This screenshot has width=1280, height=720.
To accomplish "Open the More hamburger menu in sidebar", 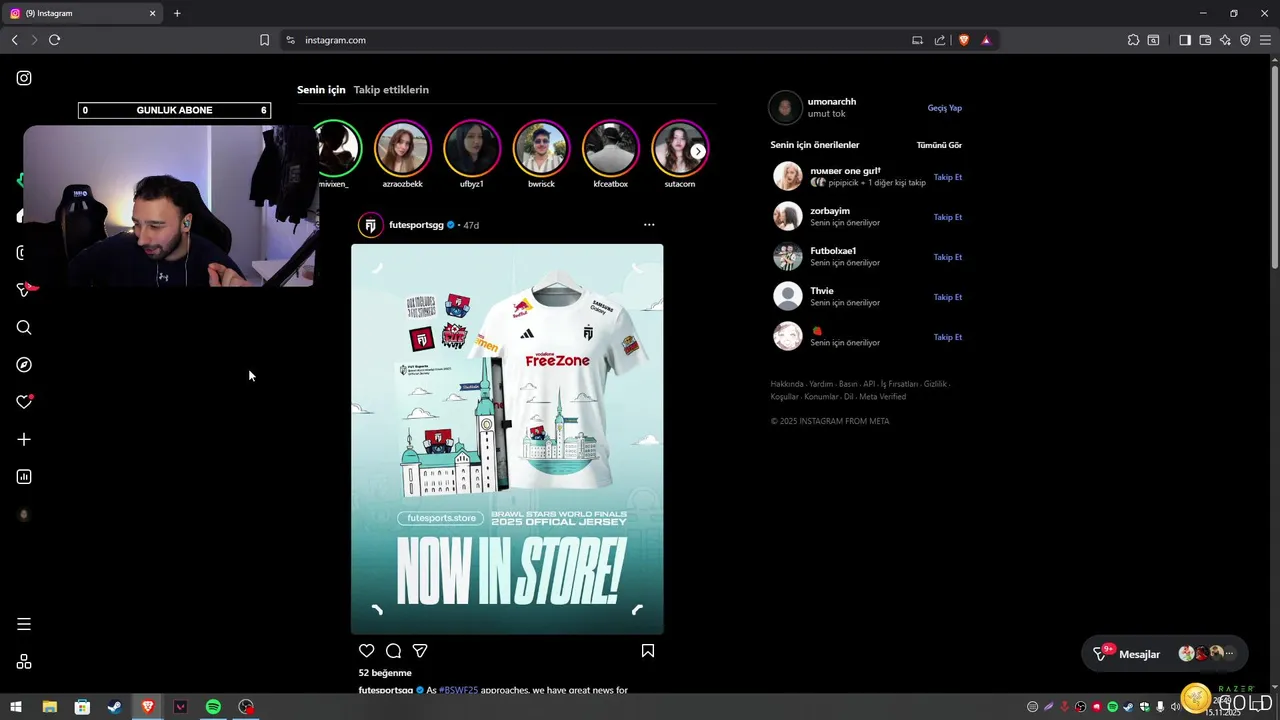I will tap(24, 624).
